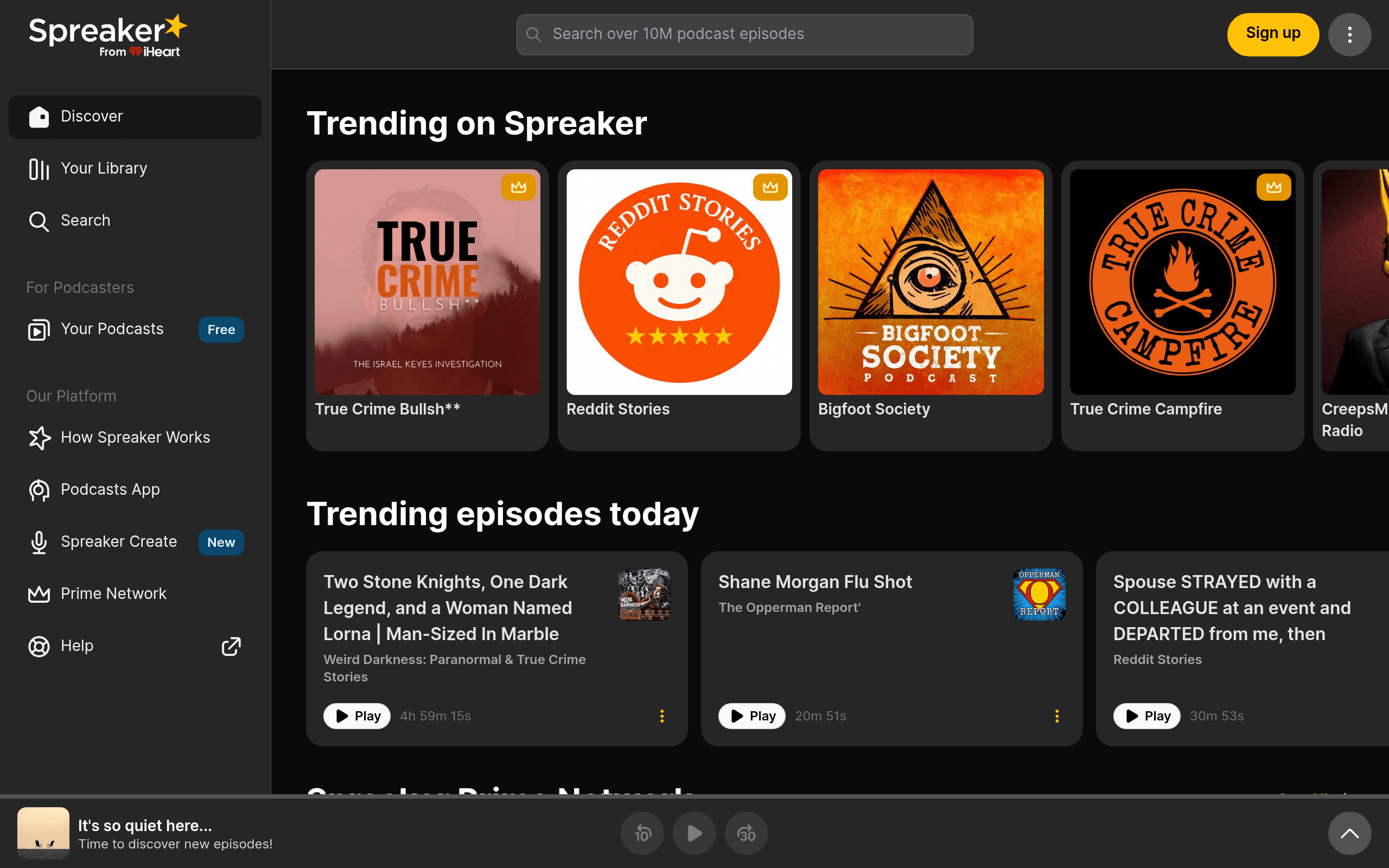The width and height of the screenshot is (1389, 868).
Task: Click the Help lifebuoy icon
Action: (x=39, y=647)
